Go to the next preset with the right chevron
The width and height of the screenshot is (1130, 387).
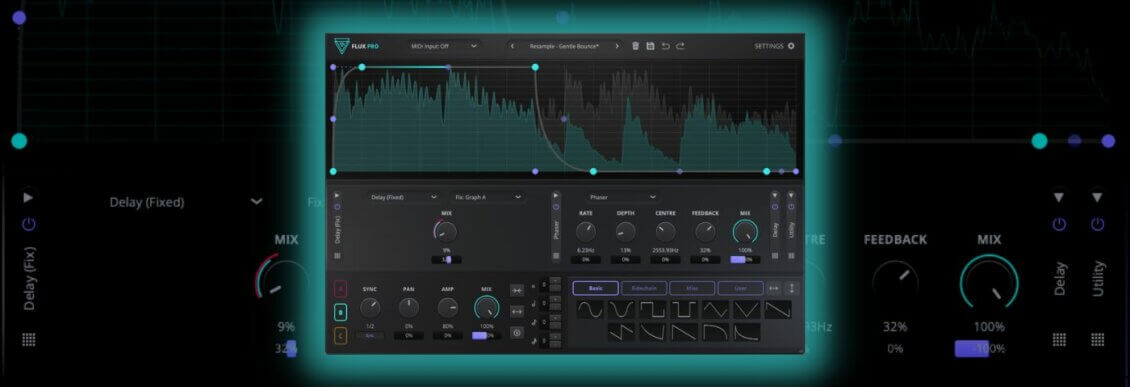click(617, 46)
